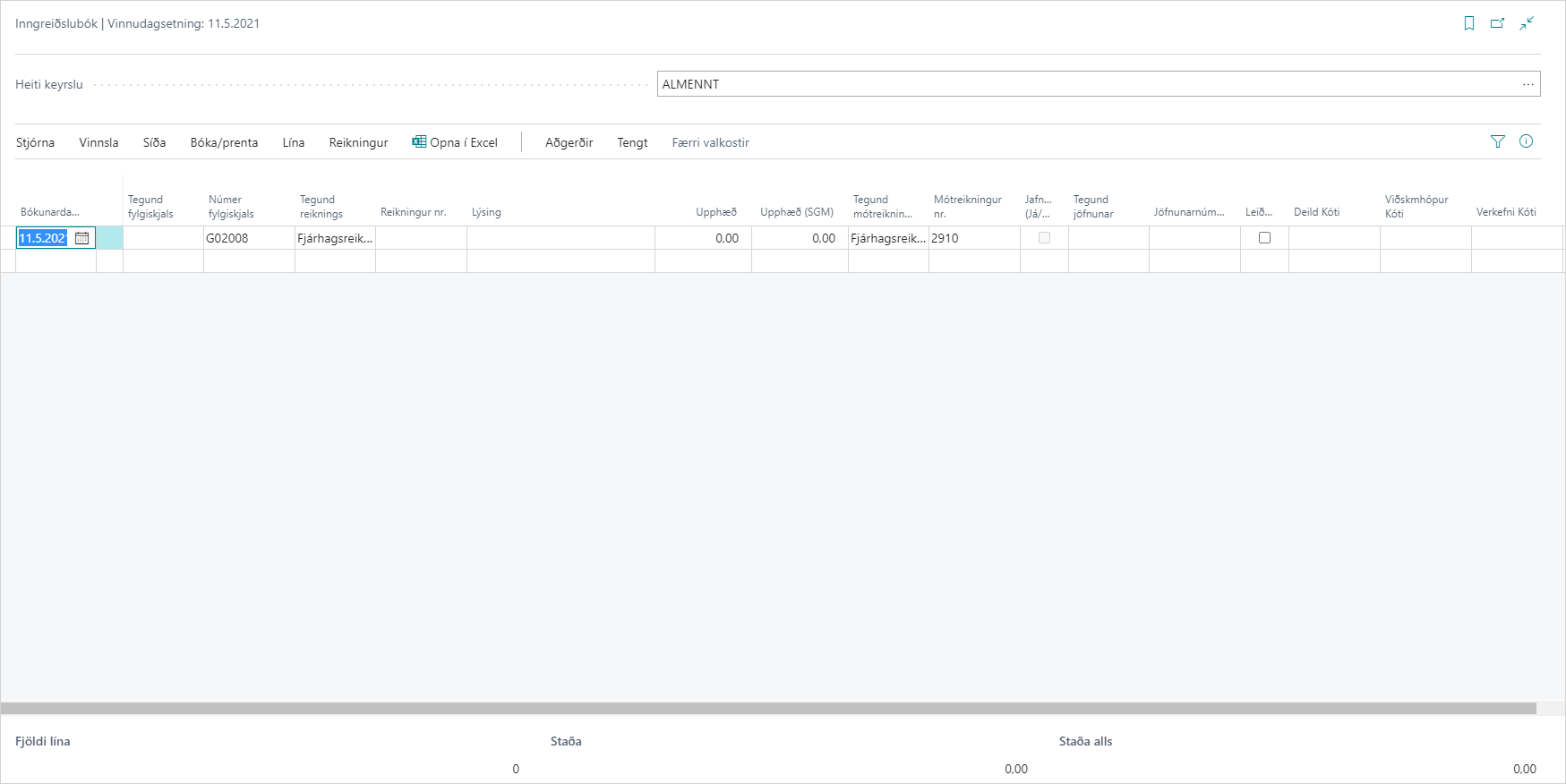Select the 2910 balancing account cell
1566x784 pixels.
click(974, 238)
